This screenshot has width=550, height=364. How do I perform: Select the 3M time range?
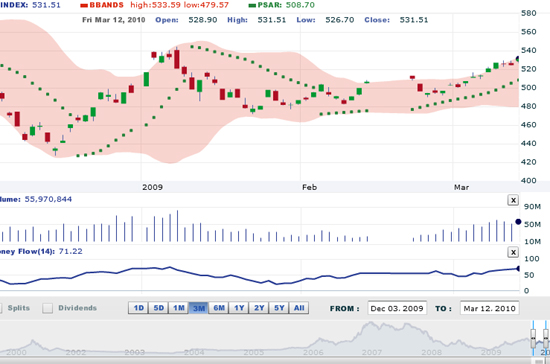[x=199, y=308]
